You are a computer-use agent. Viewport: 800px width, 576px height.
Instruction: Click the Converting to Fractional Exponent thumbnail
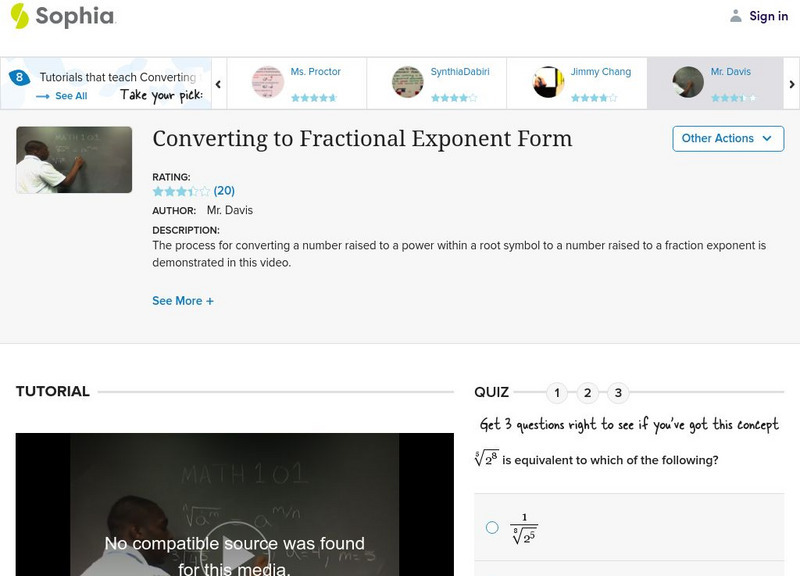tap(72, 158)
